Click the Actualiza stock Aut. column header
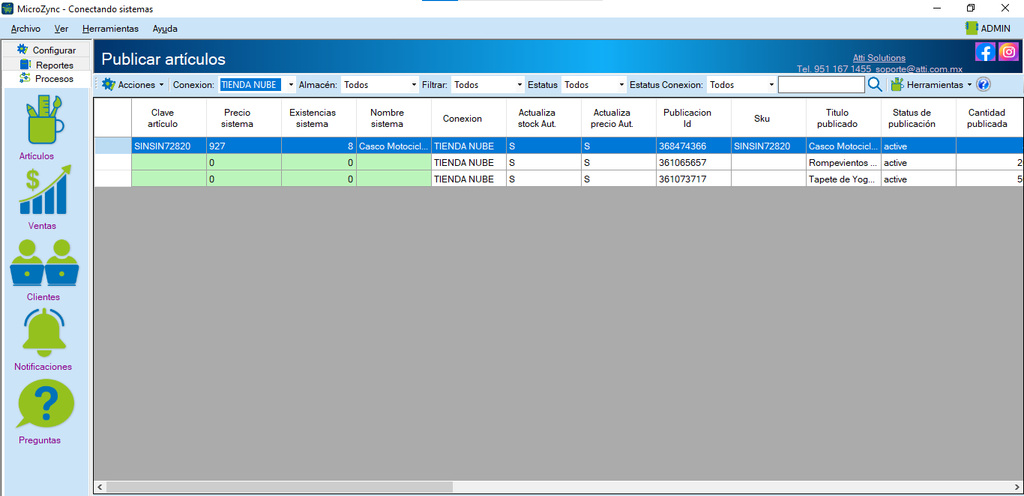Screen dimensions: 1024x496 pyautogui.click(x=543, y=118)
